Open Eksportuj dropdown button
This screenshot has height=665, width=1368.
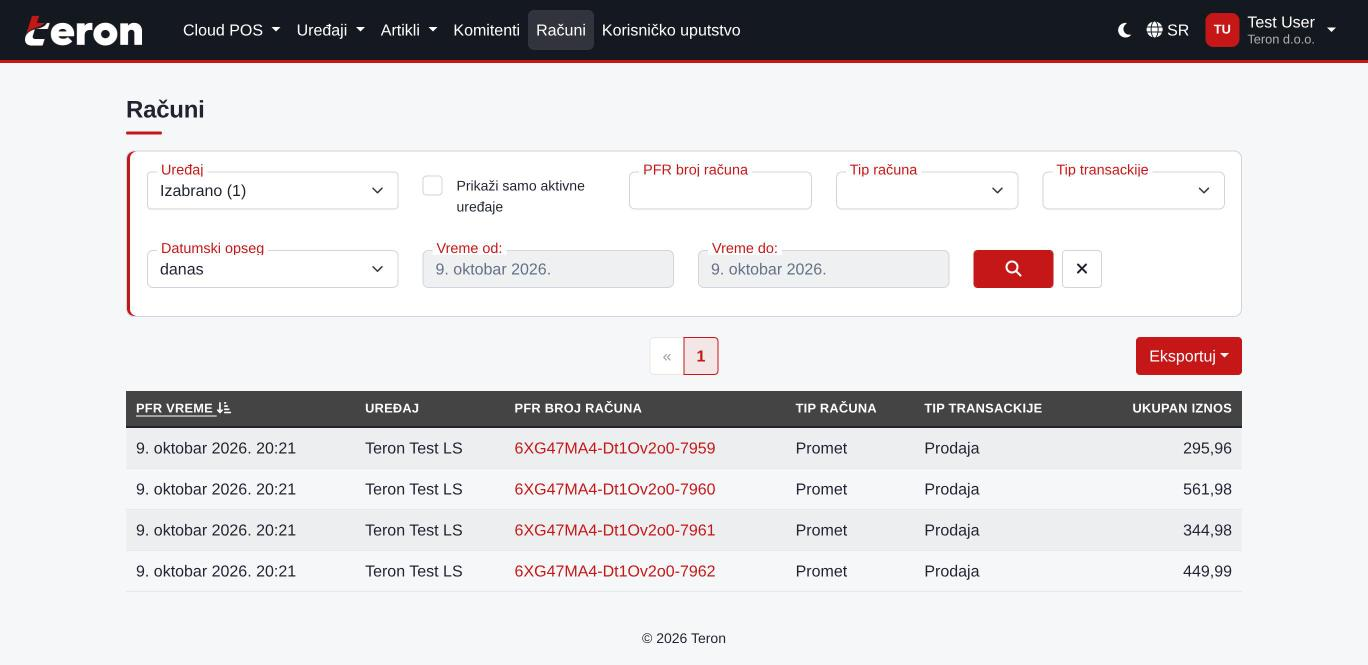(1189, 356)
